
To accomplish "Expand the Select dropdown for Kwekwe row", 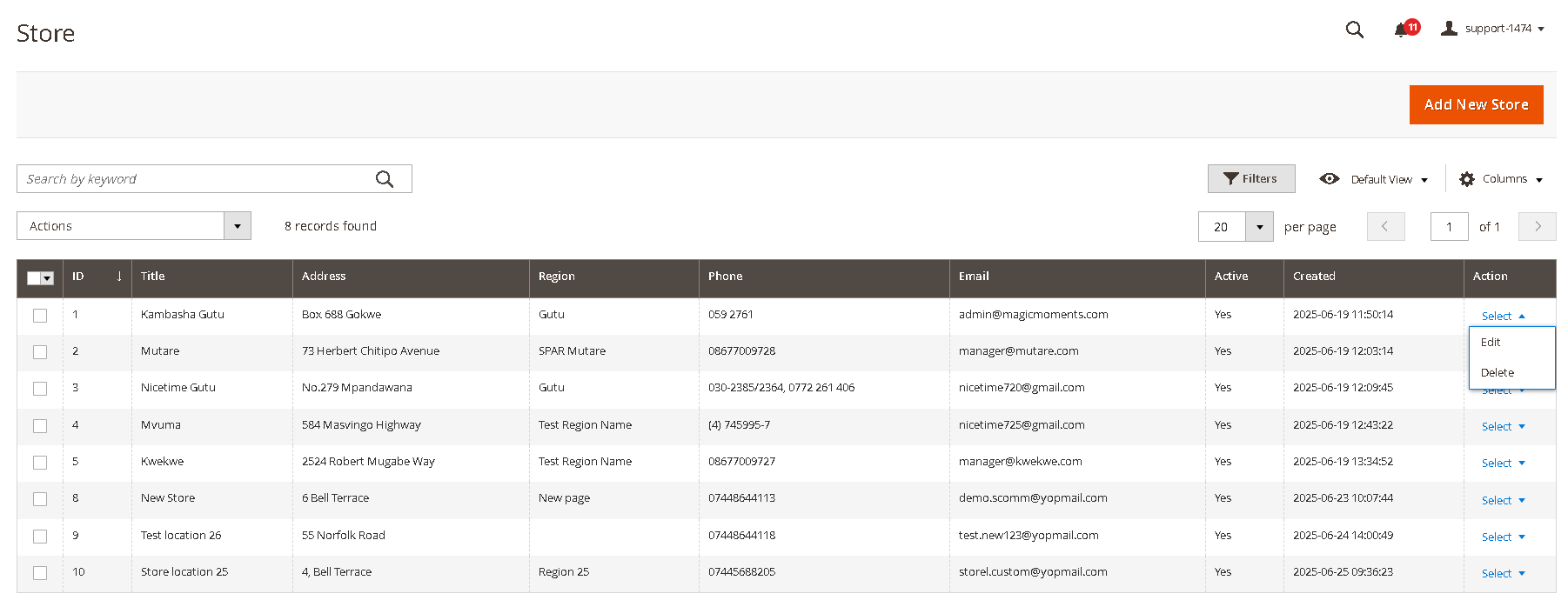I will click(1503, 464).
